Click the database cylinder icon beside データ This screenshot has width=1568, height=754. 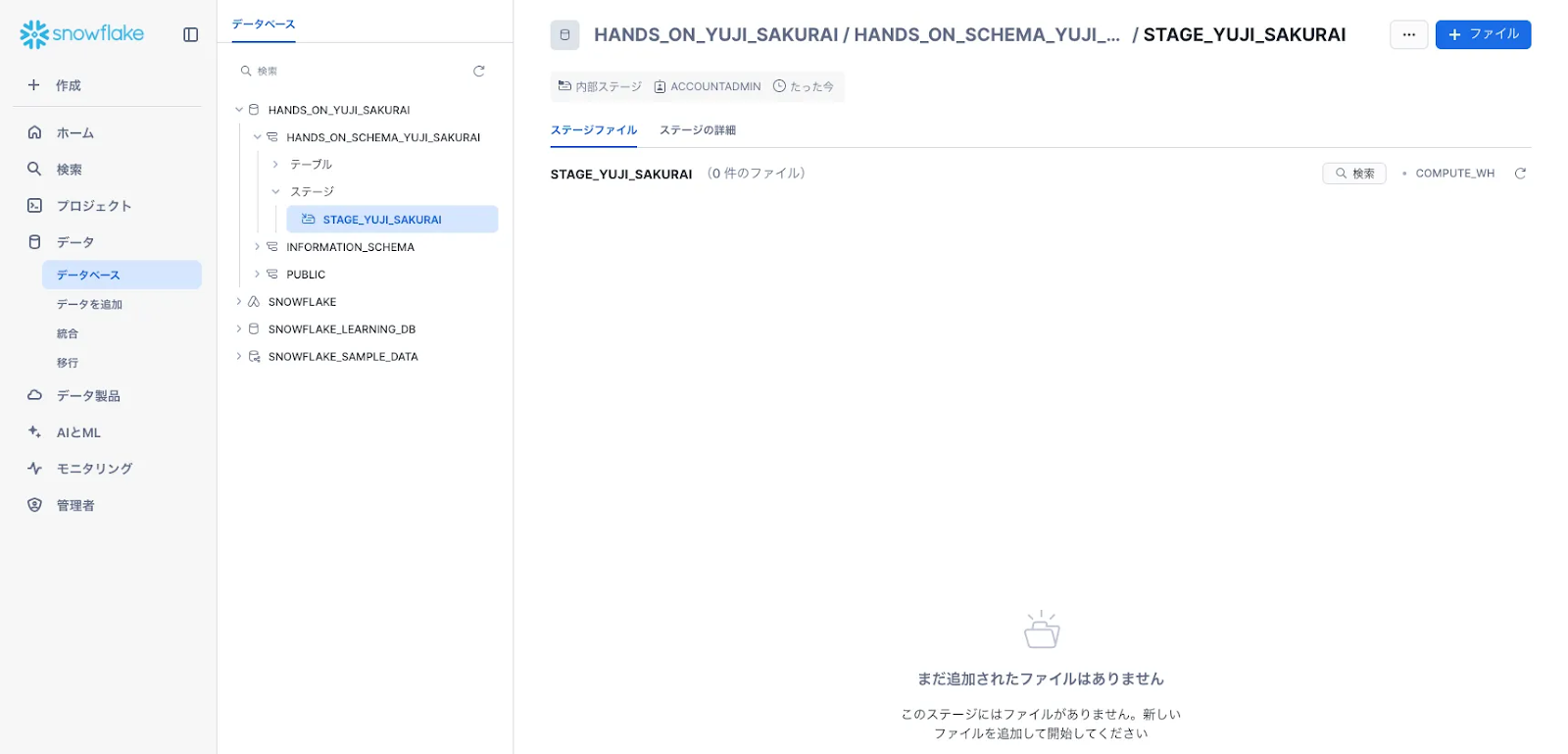pos(34,242)
